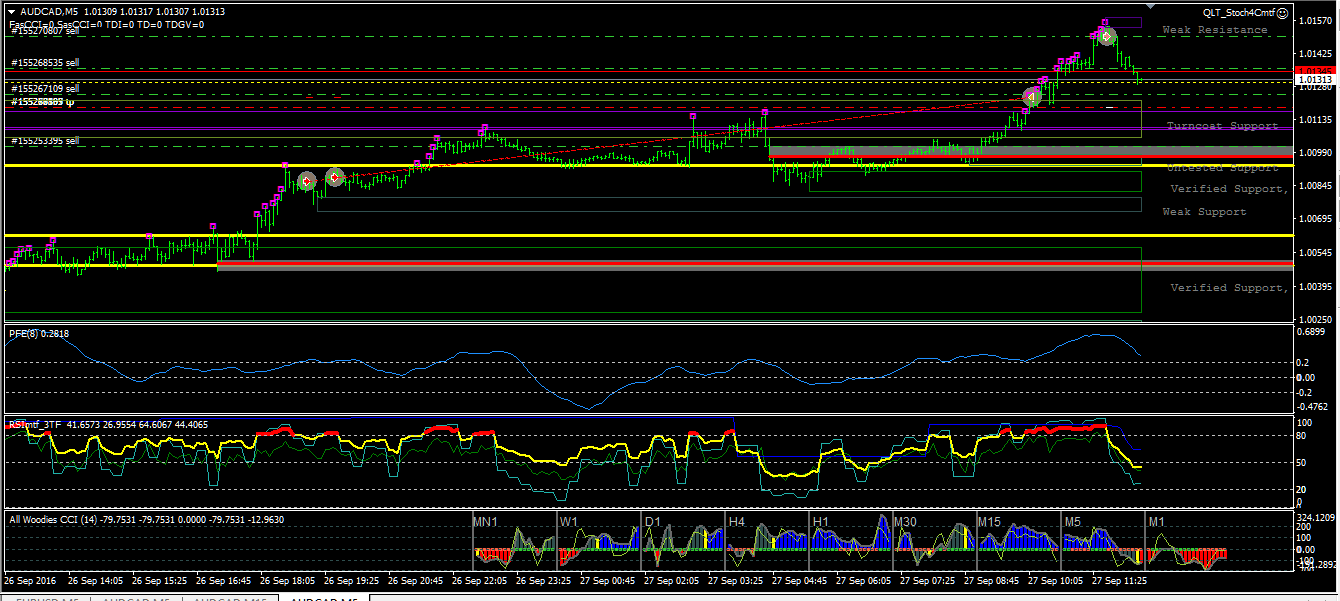Viewport: 1340px width, 601px height.
Task: Click the circled trade arrow near price 1.01280
Action: pyautogui.click(x=1032, y=97)
